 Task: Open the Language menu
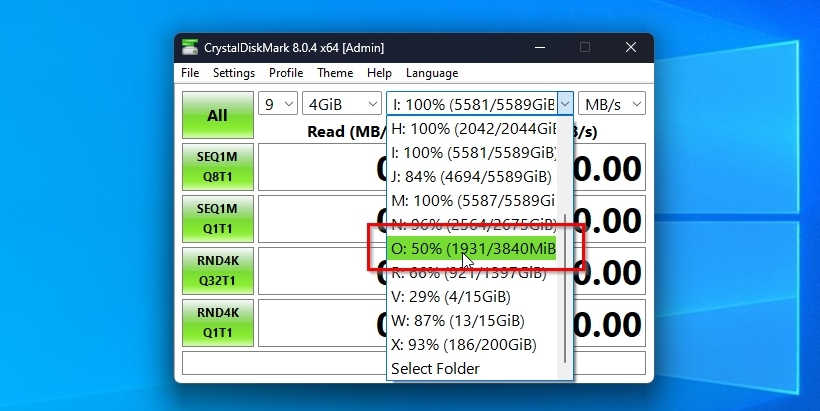[x=432, y=73]
